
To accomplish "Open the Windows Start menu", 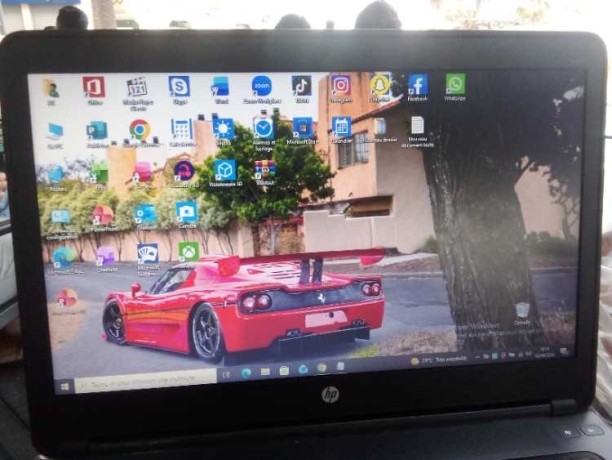I will [65, 386].
